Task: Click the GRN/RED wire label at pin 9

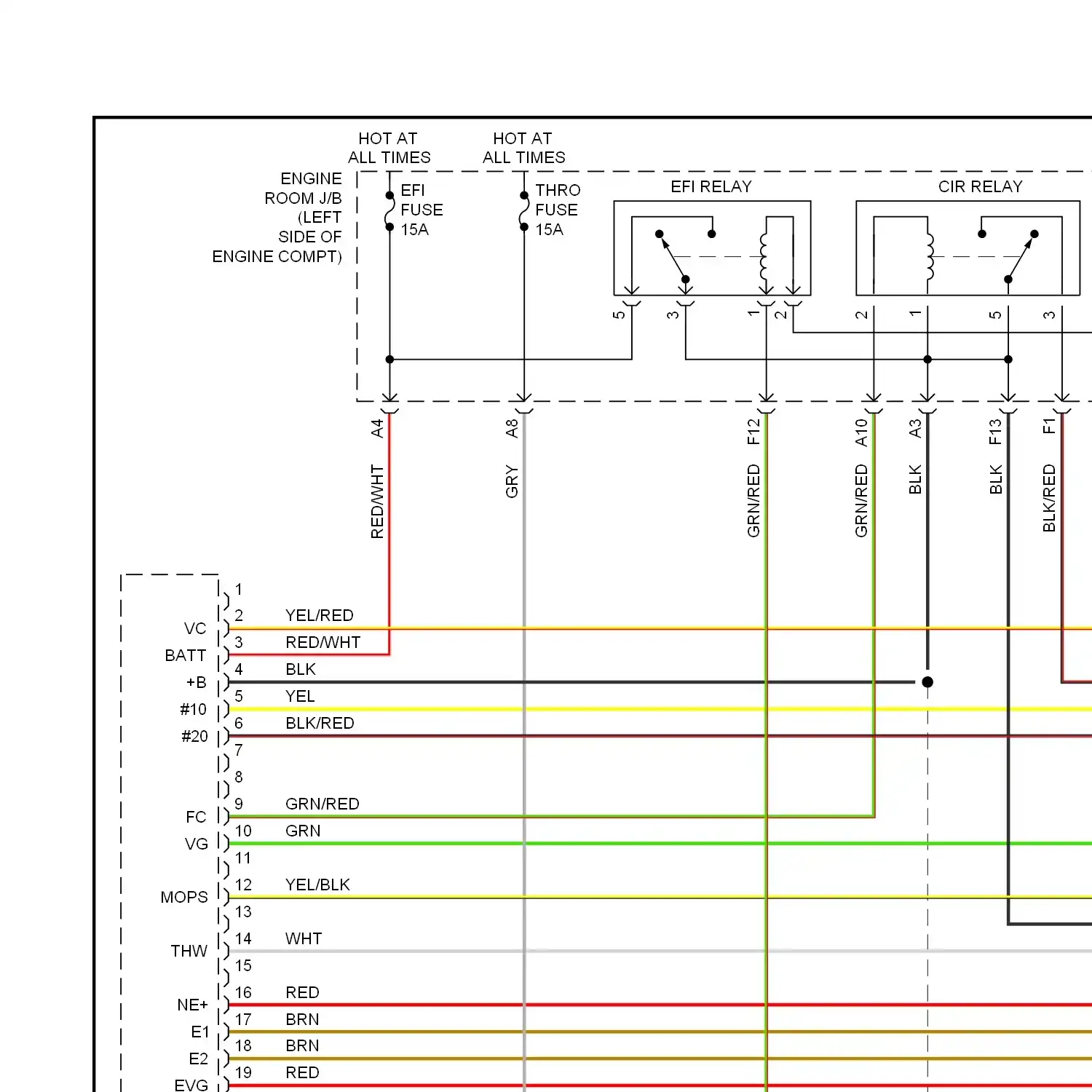Action: point(323,804)
